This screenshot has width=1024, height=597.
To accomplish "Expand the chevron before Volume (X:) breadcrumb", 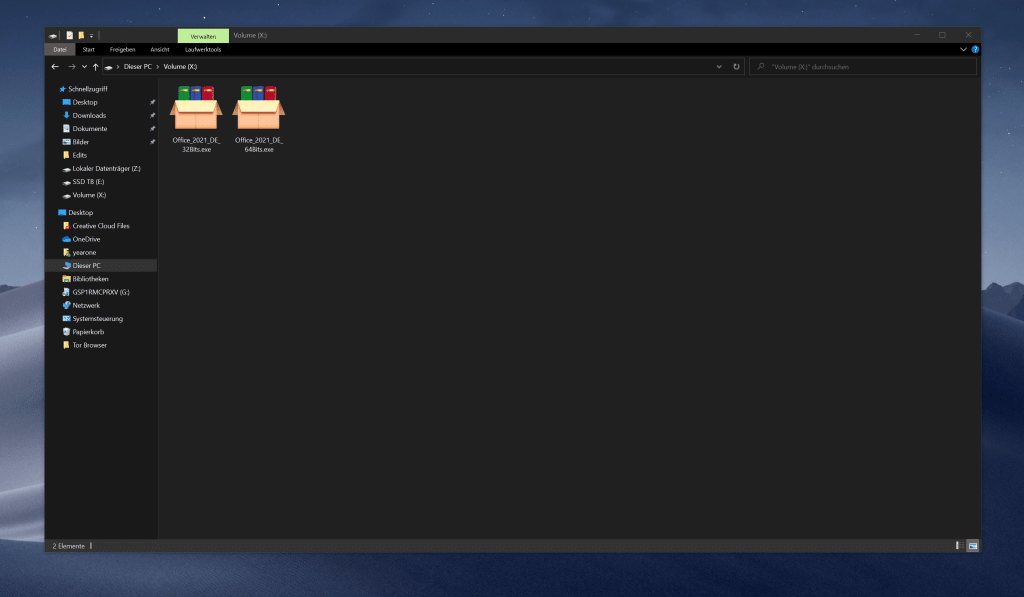I will point(157,67).
